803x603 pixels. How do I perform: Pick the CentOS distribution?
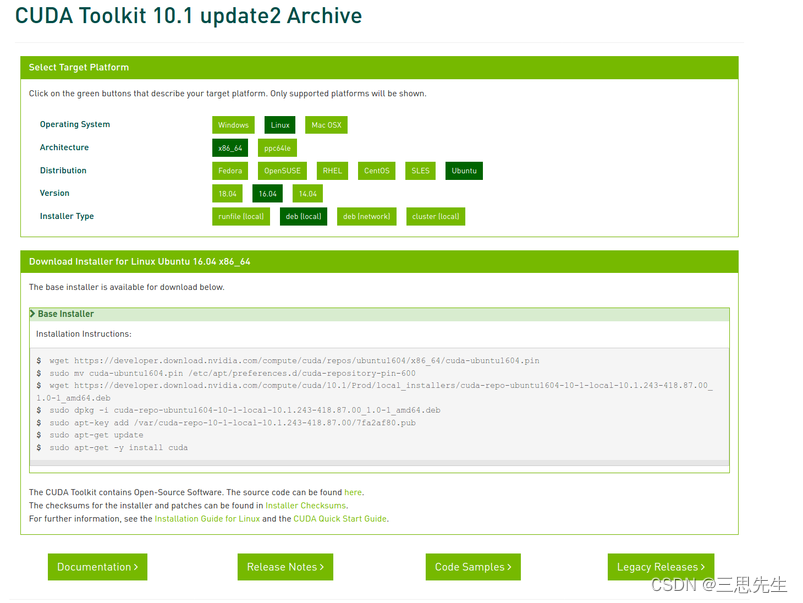(376, 171)
